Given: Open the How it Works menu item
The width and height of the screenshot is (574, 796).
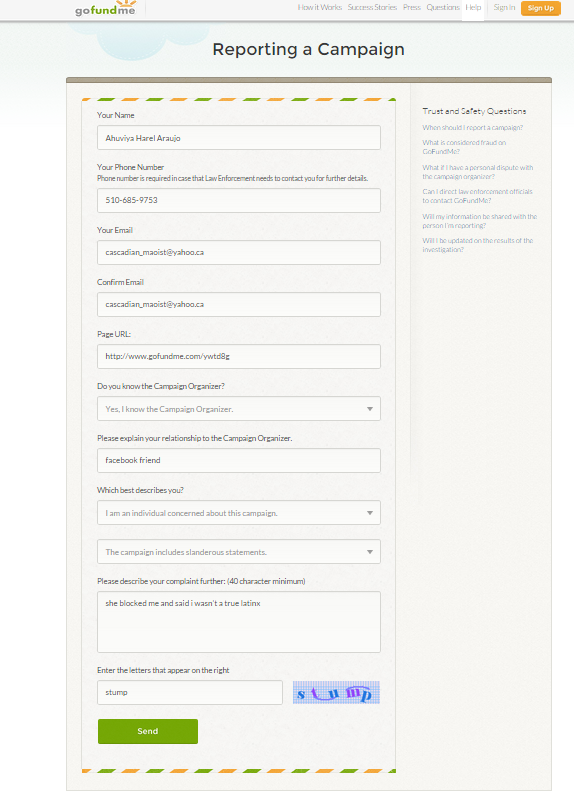Looking at the screenshot, I should pos(320,7).
